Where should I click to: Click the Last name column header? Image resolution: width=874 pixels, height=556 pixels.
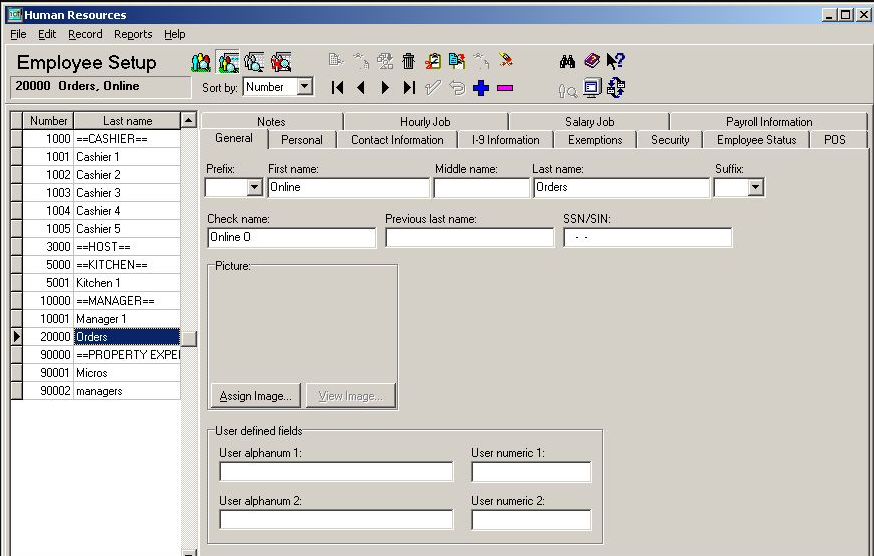pyautogui.click(x=128, y=120)
